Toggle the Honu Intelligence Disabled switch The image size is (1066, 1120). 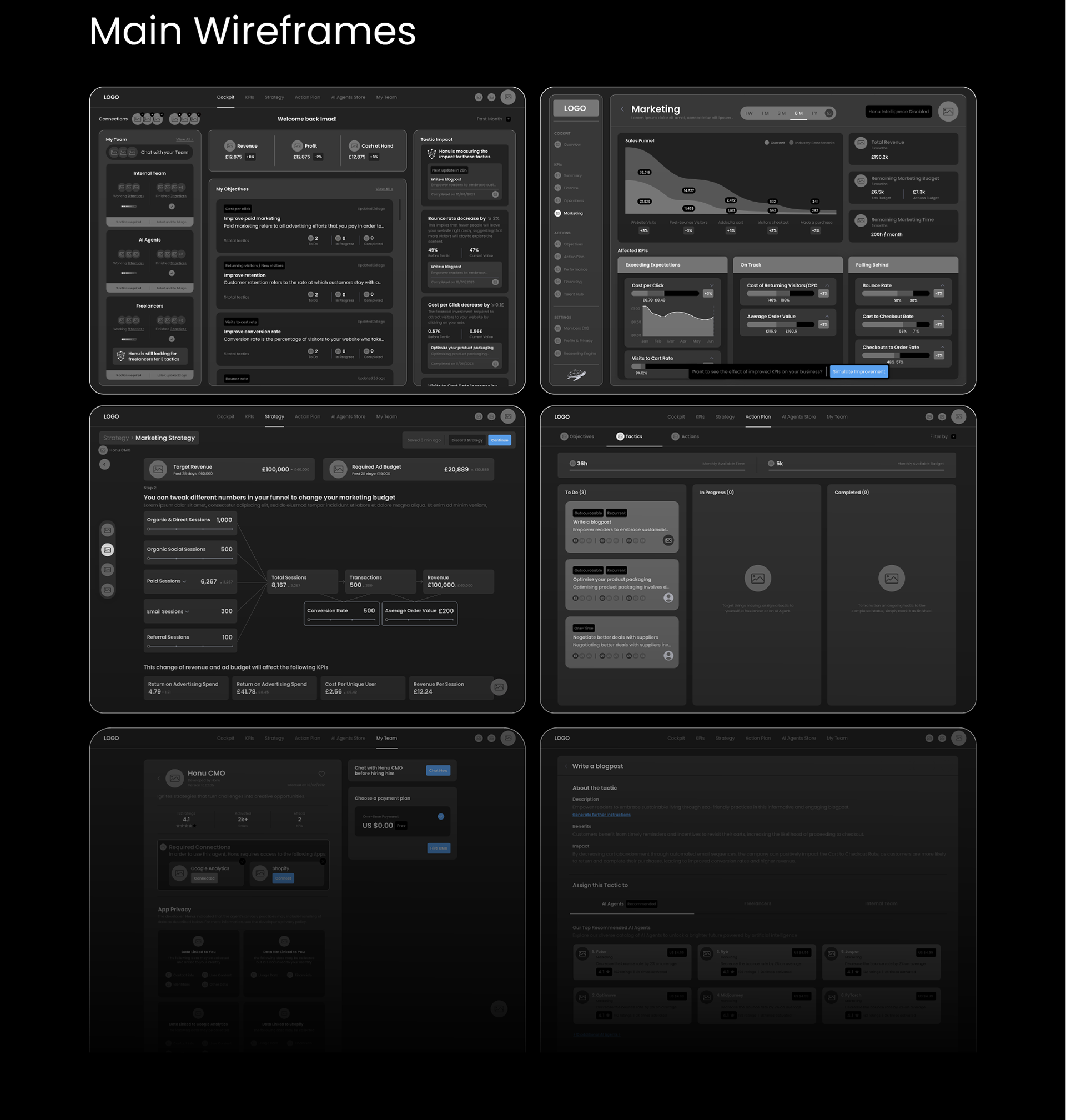coord(898,112)
